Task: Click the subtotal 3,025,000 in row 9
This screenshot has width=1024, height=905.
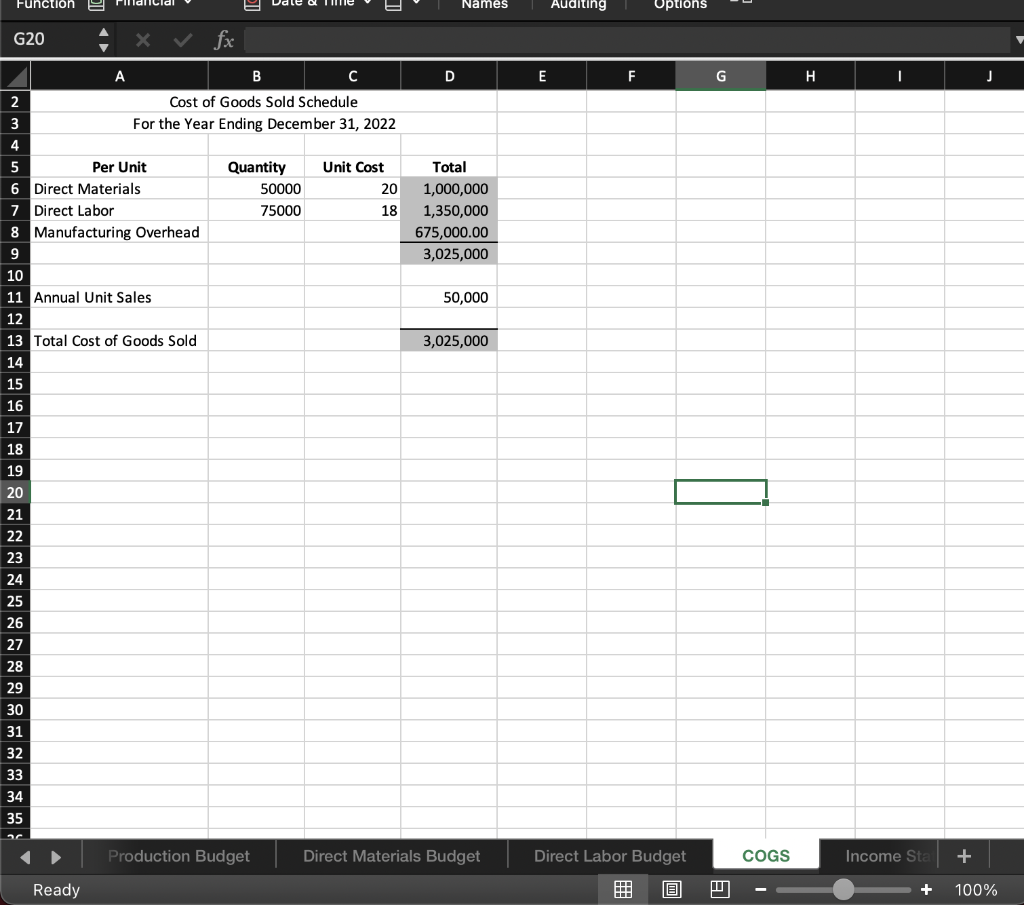Action: [x=449, y=253]
